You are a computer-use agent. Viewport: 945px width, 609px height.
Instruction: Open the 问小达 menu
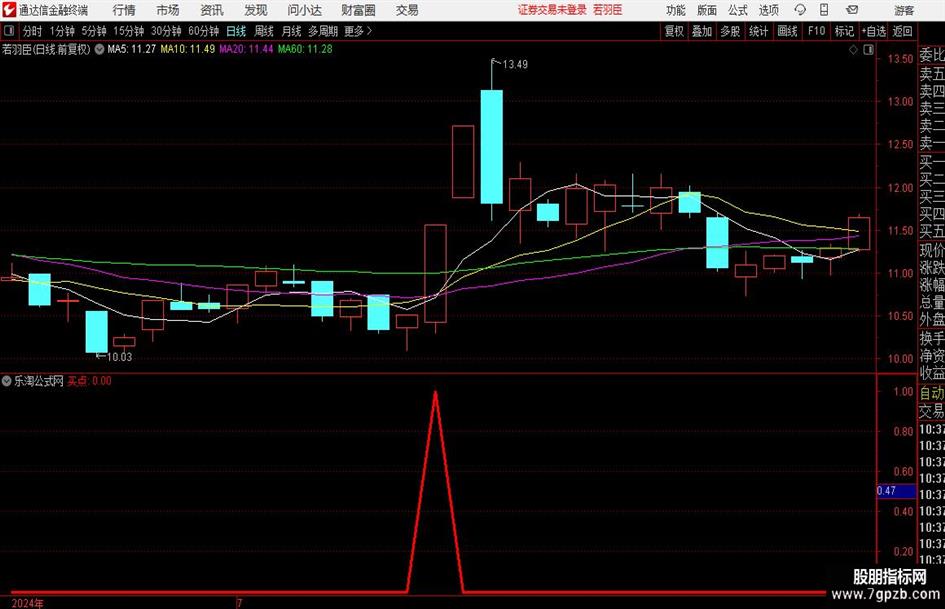pos(304,10)
